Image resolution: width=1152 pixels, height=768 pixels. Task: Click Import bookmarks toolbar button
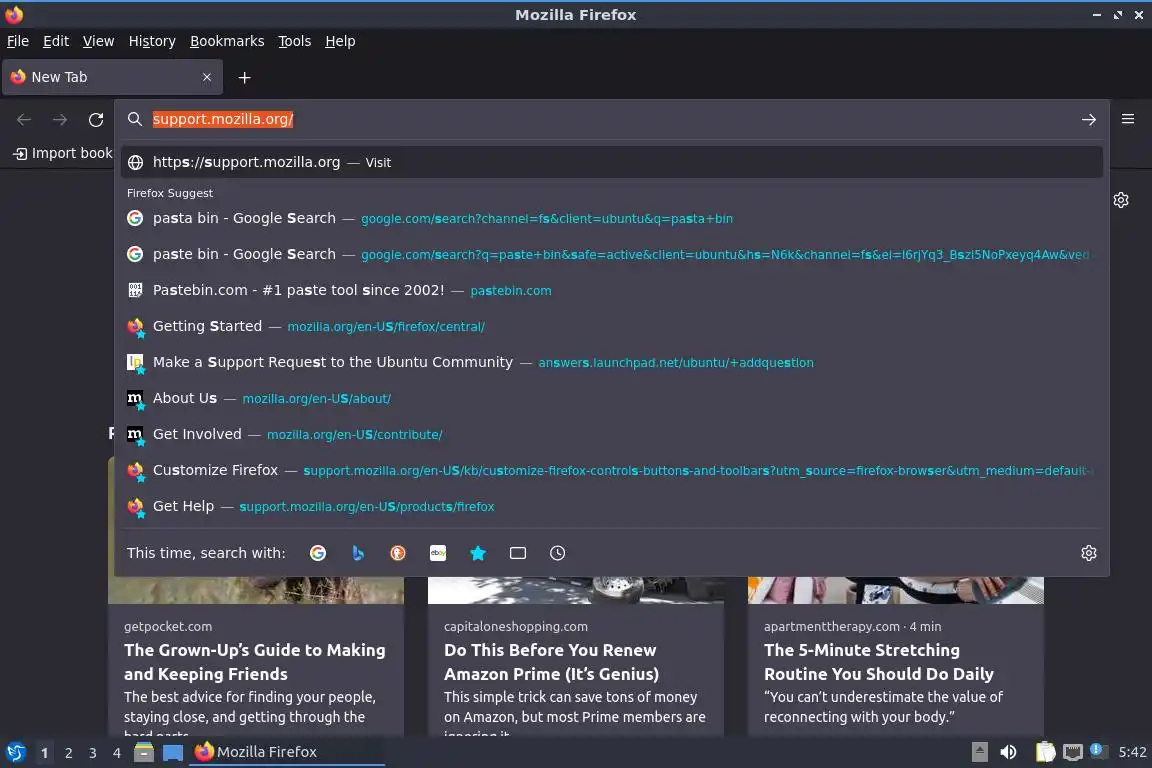click(63, 154)
